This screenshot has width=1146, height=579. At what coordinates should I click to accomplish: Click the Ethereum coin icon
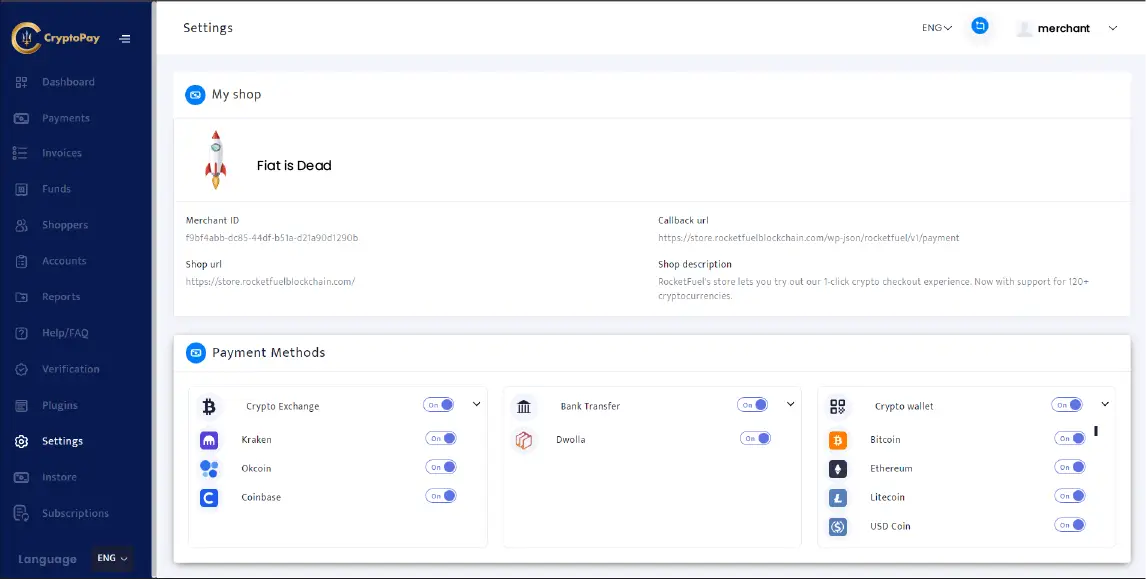point(838,467)
